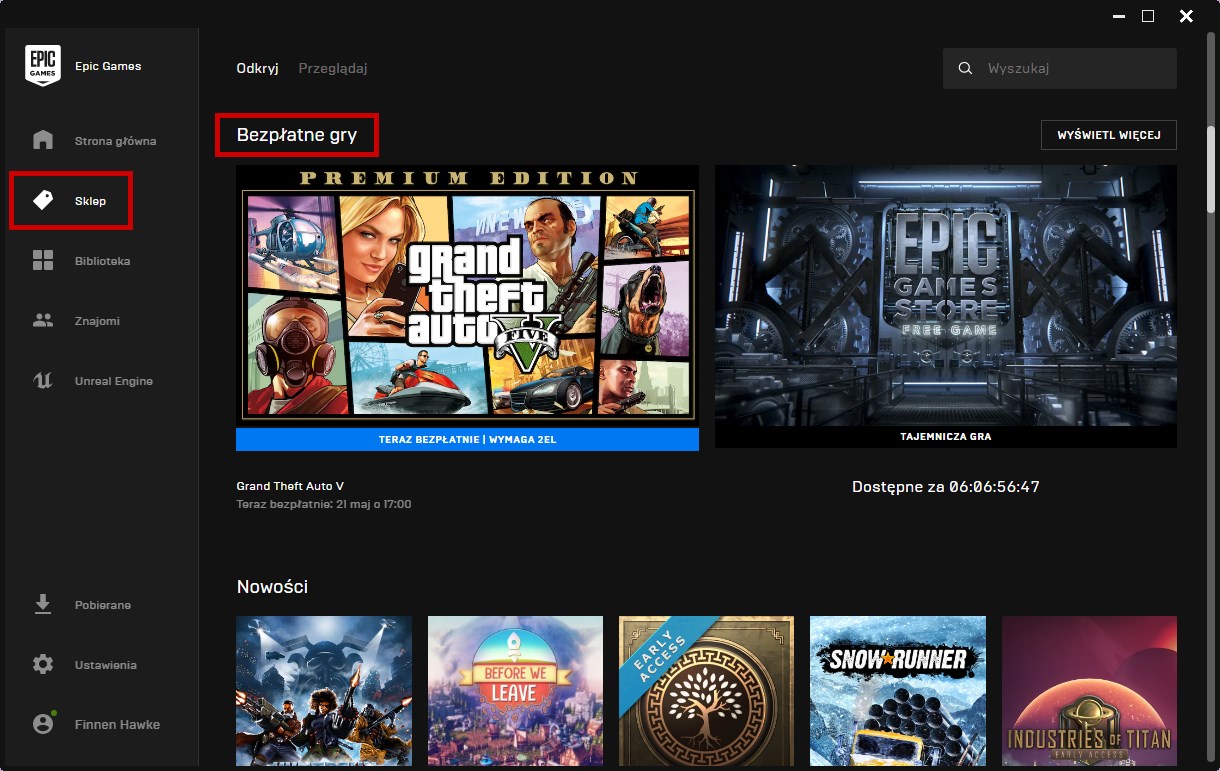The height and width of the screenshot is (771, 1220).
Task: Open the Unreal Engine sidebar label
Action: pyautogui.click(x=114, y=381)
